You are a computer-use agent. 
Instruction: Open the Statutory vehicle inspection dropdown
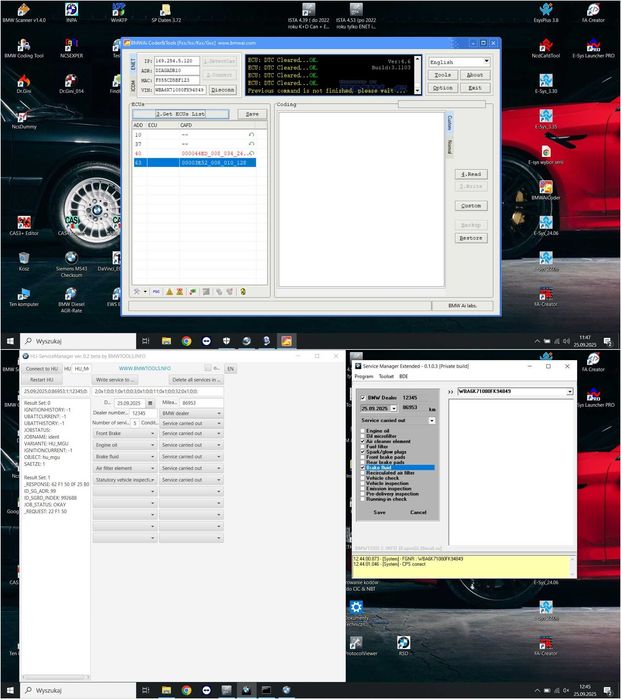[x=124, y=480]
